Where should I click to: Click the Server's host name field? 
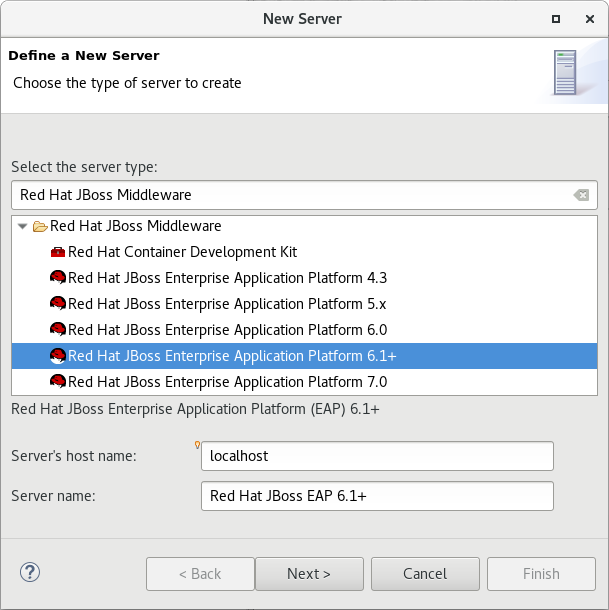point(377,456)
